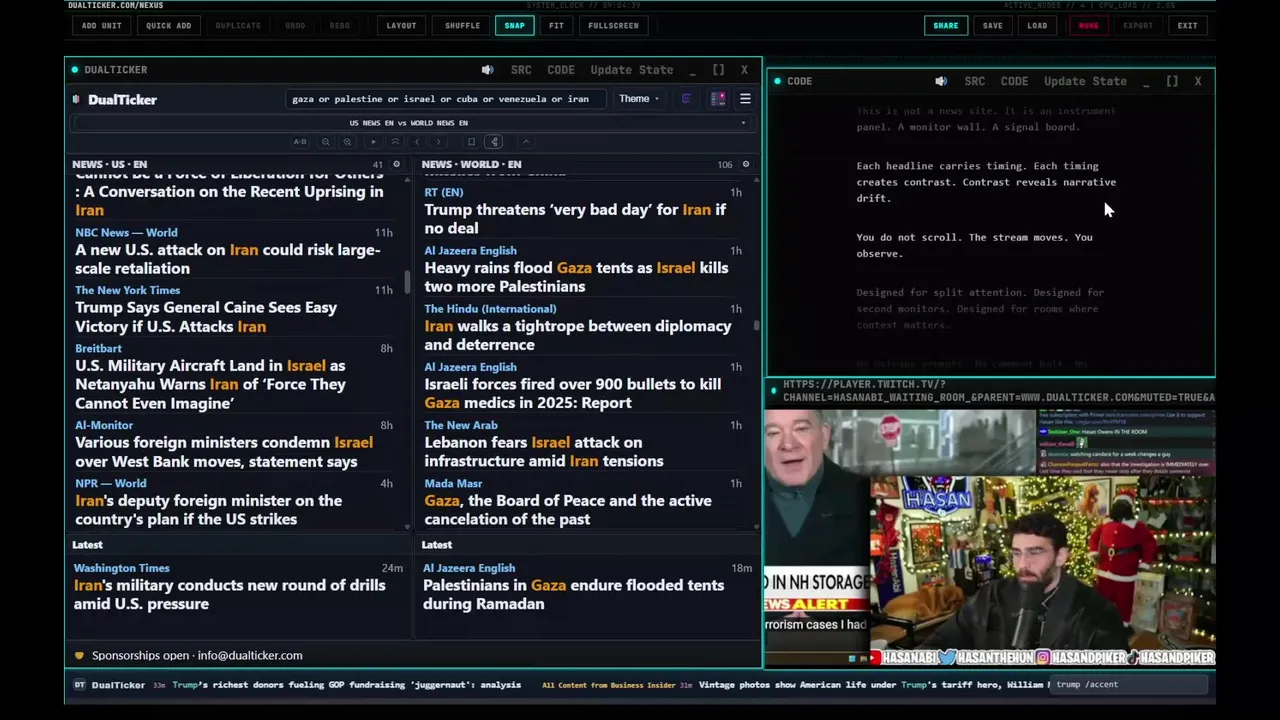Click the double-chevron collapse icon
1280x720 pixels.
395,142
